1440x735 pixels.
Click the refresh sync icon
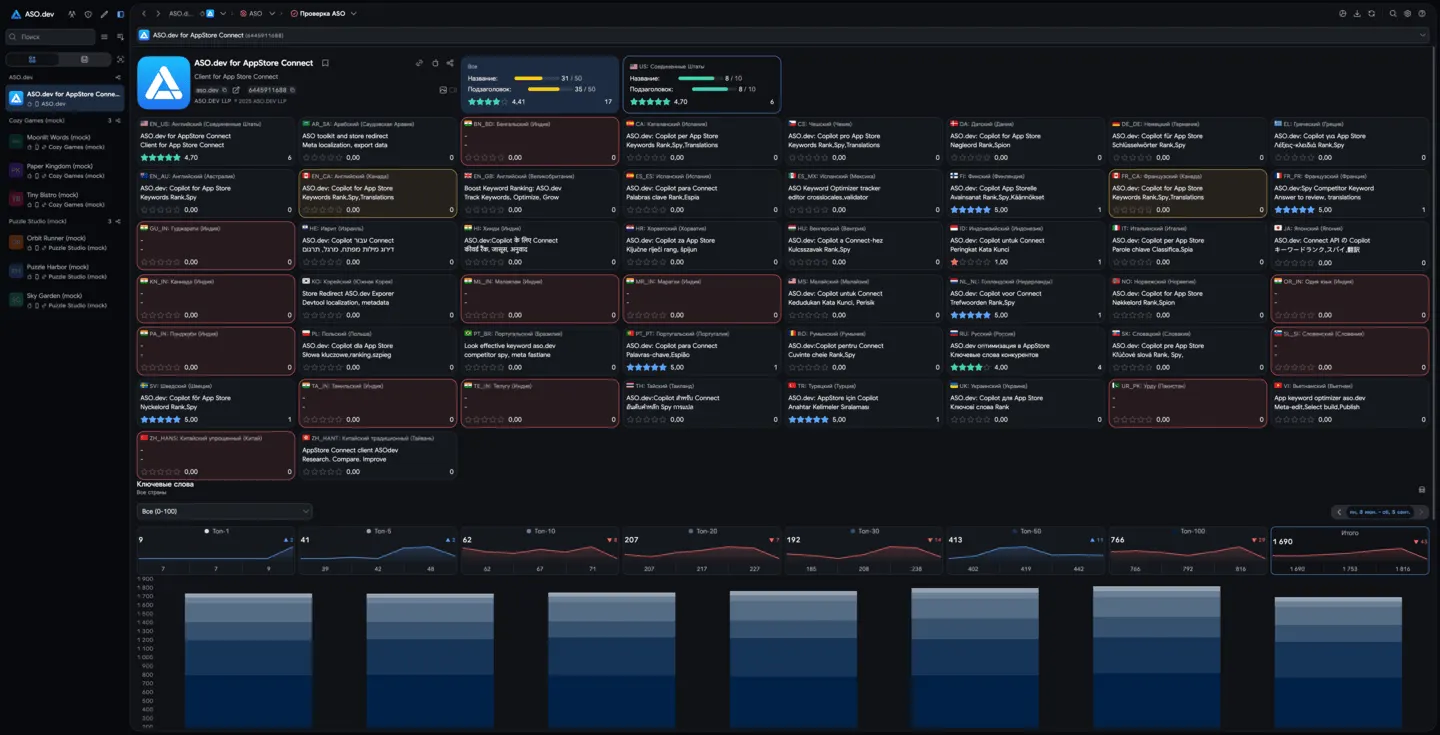coord(1372,14)
